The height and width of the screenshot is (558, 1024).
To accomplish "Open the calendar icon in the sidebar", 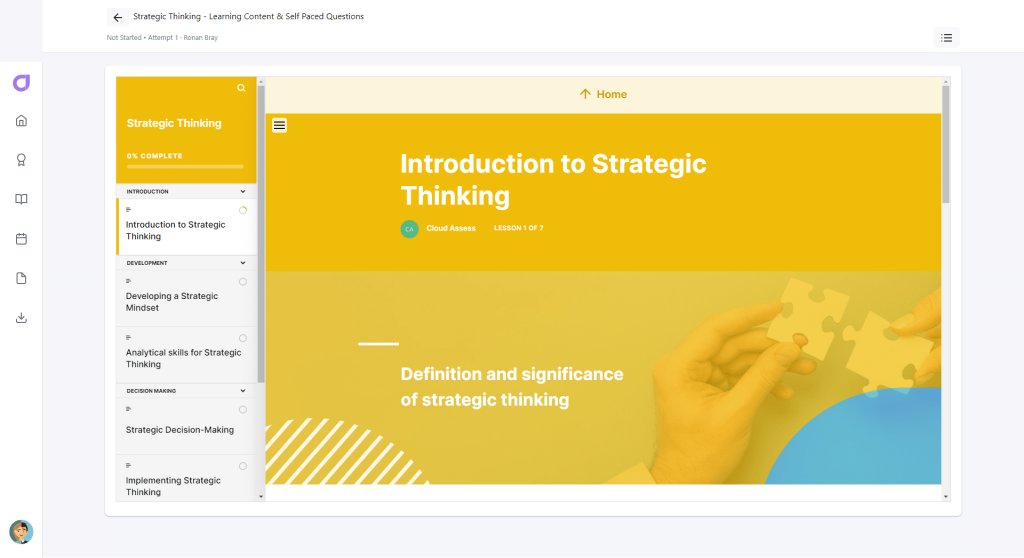I will point(22,239).
